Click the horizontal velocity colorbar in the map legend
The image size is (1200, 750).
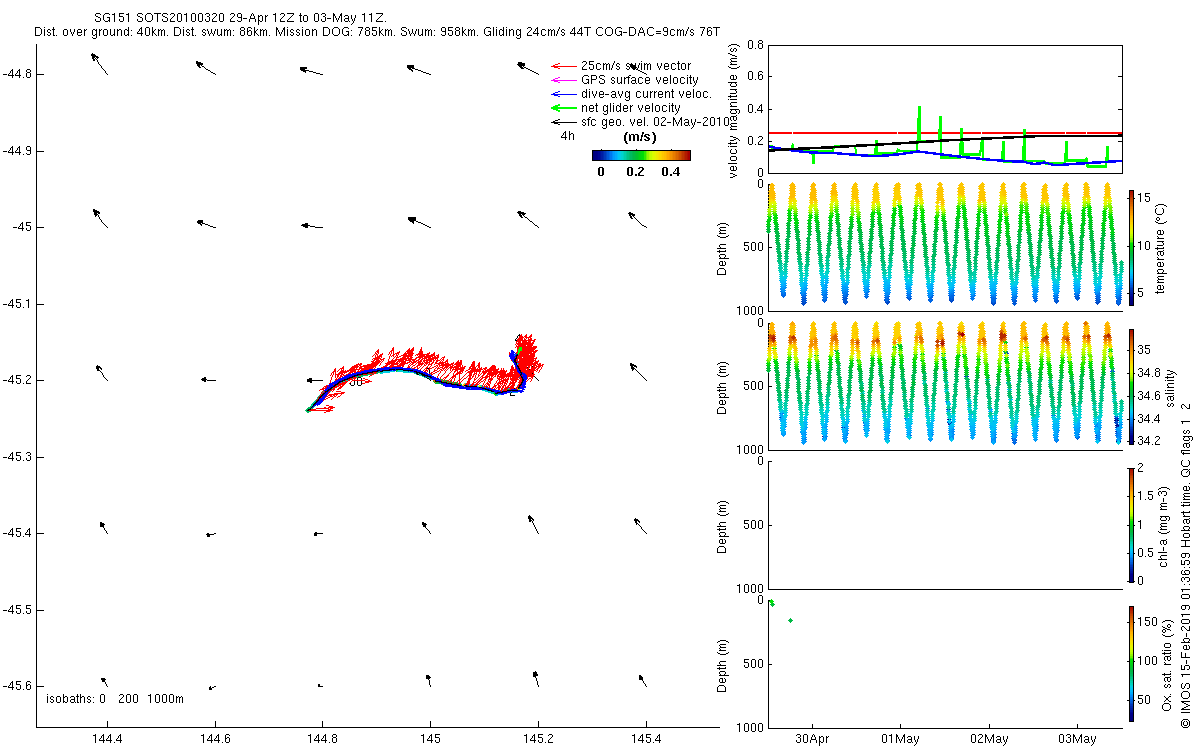641,155
